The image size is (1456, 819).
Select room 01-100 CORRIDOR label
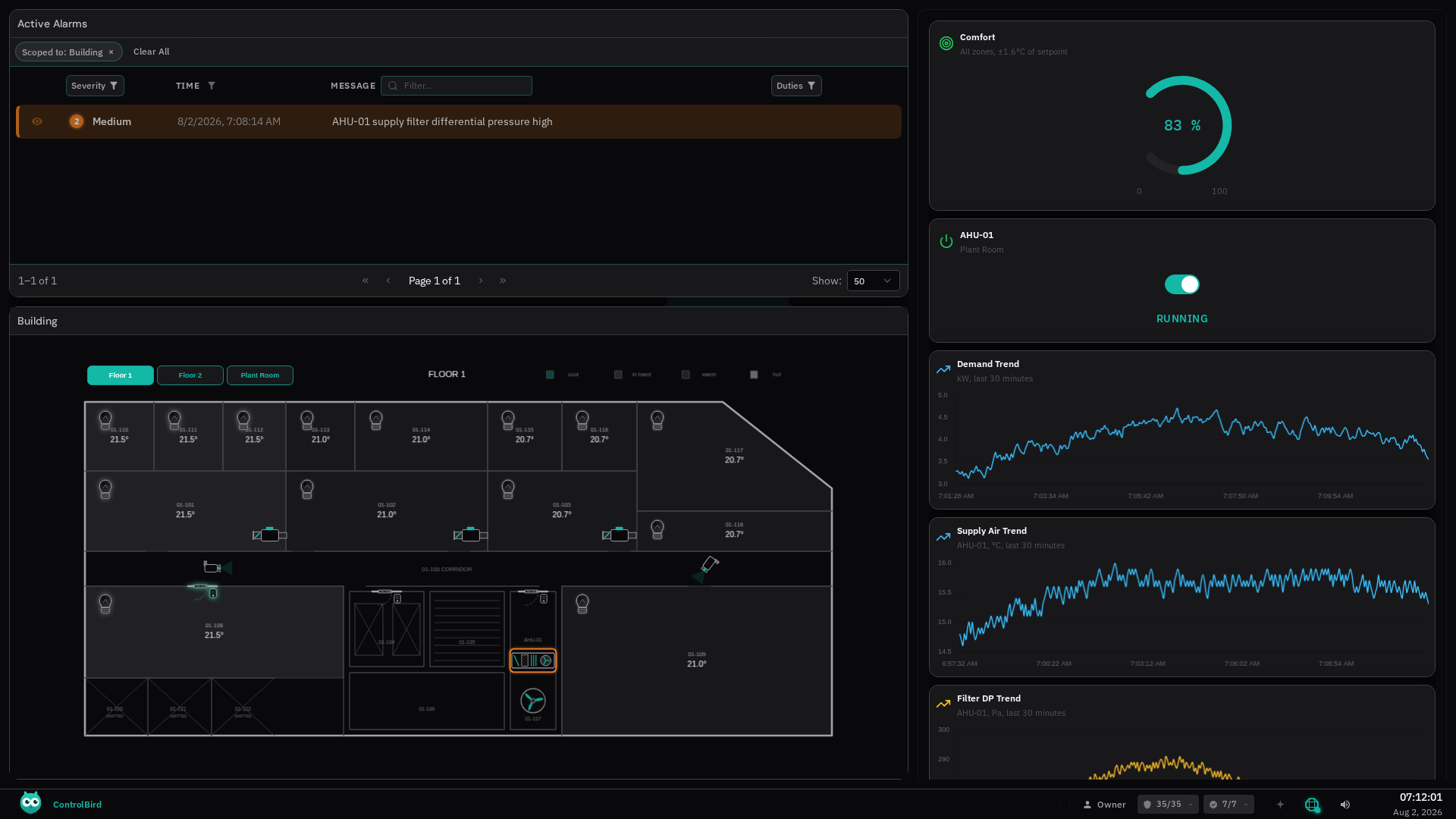(447, 570)
